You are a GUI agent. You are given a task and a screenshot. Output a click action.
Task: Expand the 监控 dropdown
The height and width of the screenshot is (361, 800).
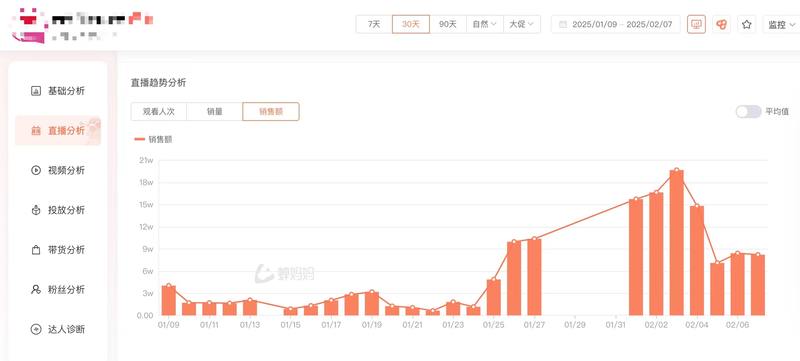point(781,24)
